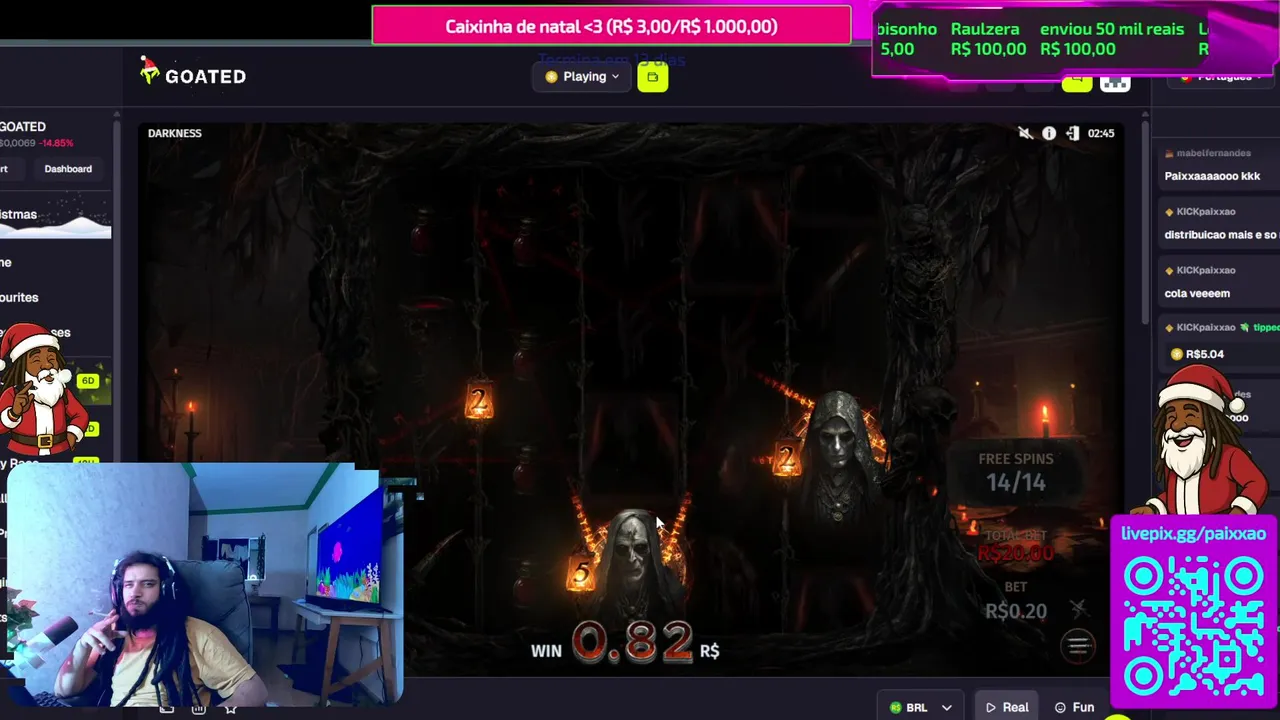Click the DARKNESS game title
Image resolution: width=1280 pixels, height=720 pixels.
(175, 133)
